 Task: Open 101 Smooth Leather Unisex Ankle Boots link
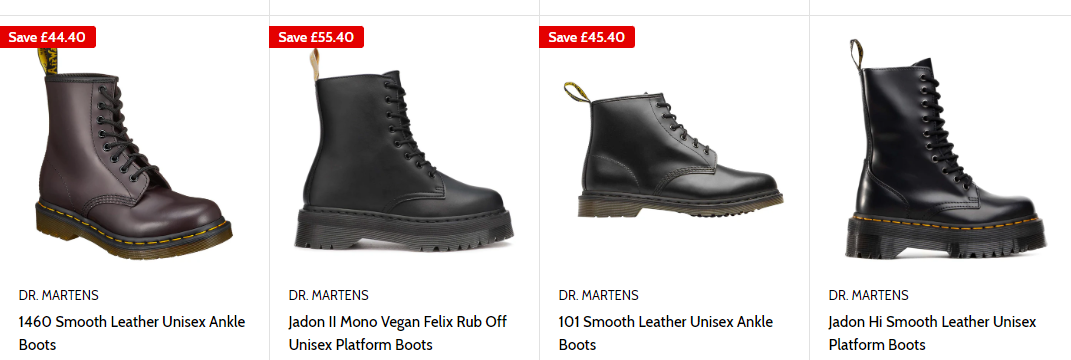666,333
